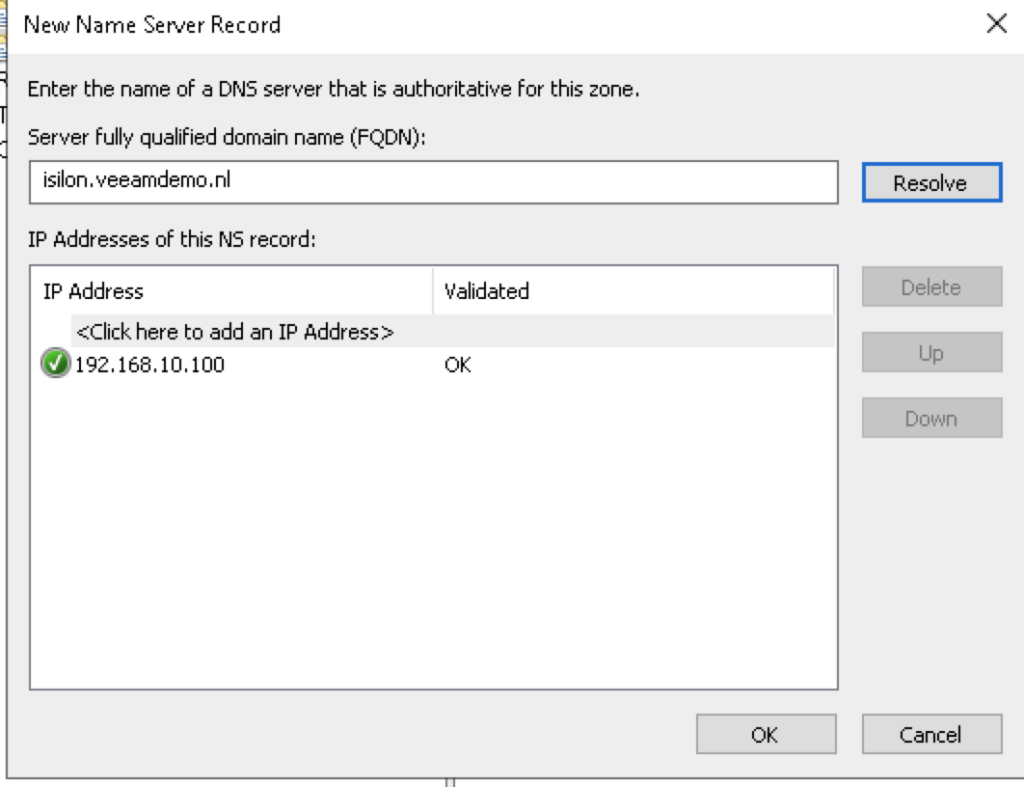Click the Validated column header
The width and height of the screenshot is (1024, 787).
pos(487,291)
